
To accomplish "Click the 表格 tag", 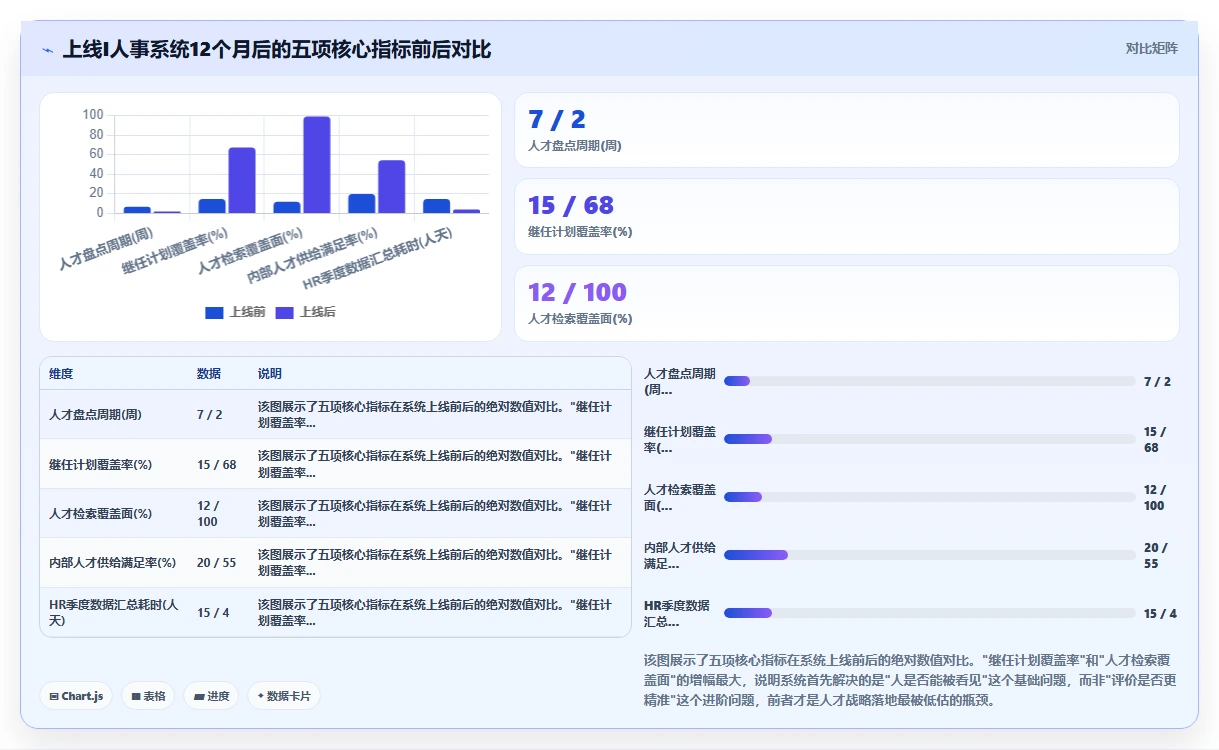I will click(148, 696).
